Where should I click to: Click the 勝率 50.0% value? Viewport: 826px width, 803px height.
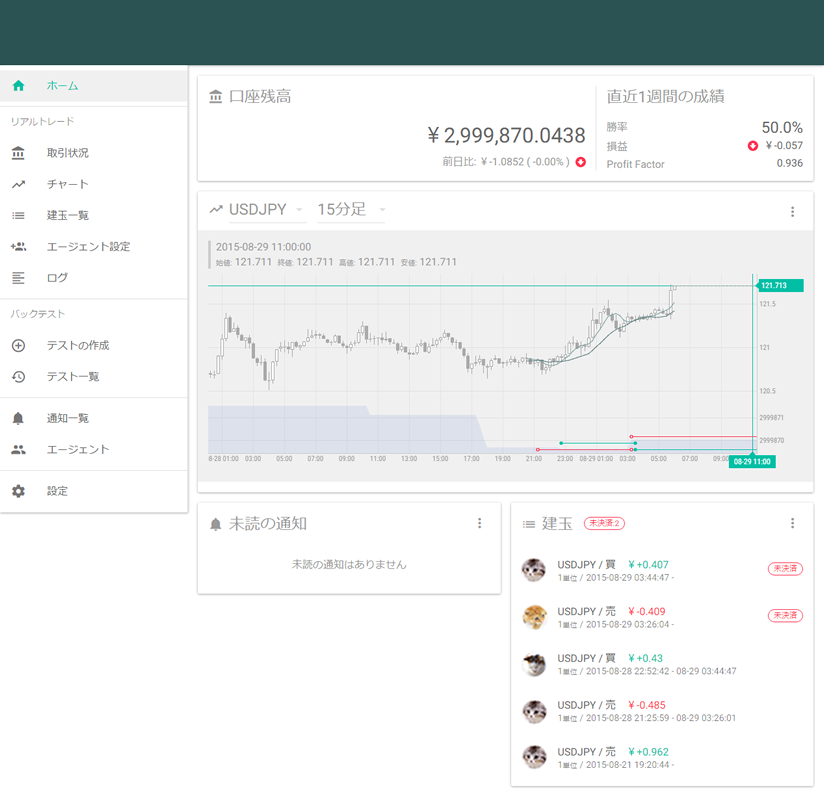pyautogui.click(x=782, y=128)
